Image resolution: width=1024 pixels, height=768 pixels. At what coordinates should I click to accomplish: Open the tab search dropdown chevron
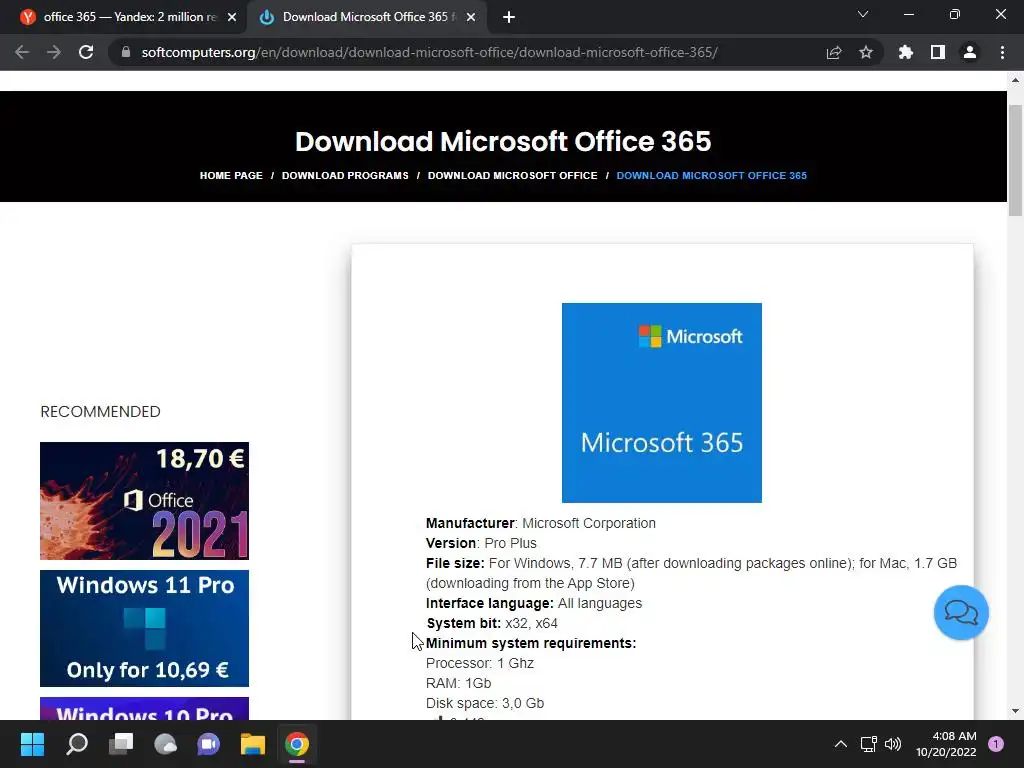(863, 14)
